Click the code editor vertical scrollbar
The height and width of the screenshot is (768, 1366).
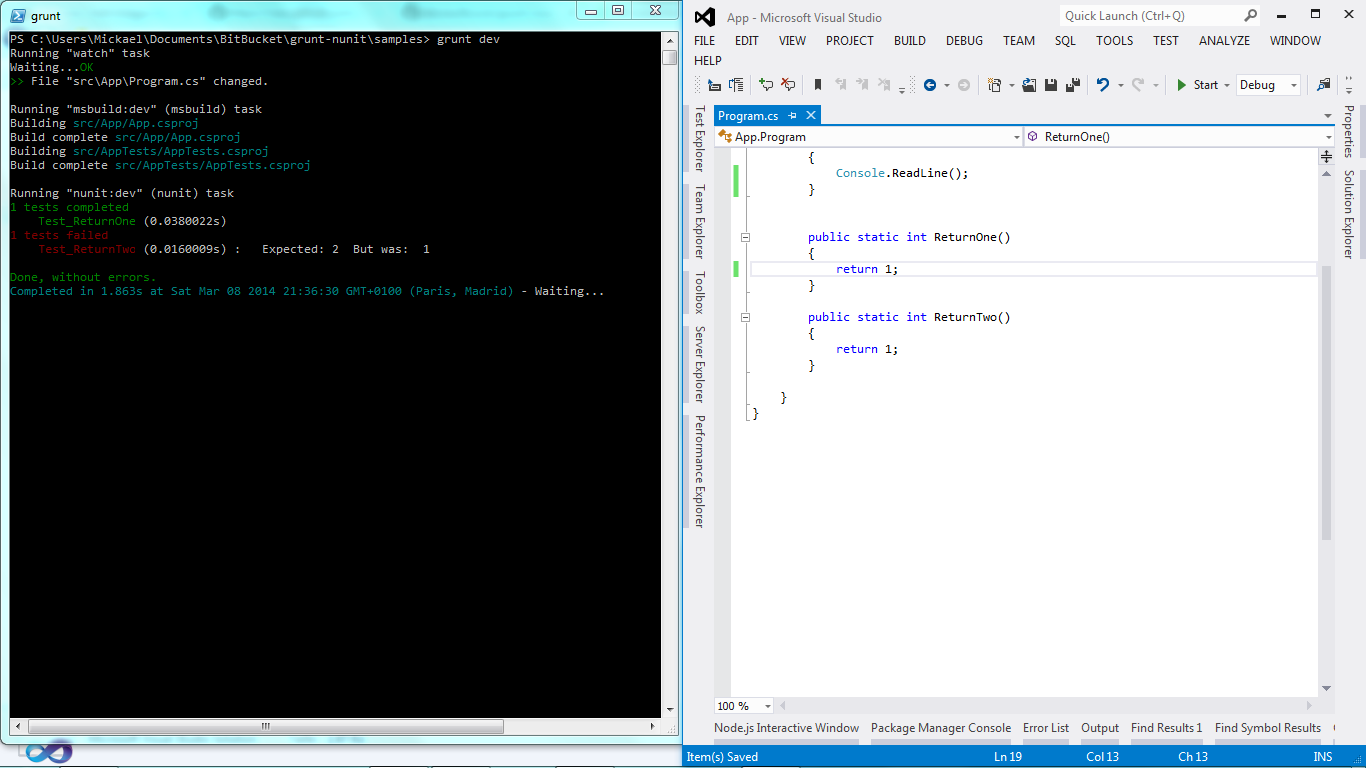pyautogui.click(x=1327, y=430)
